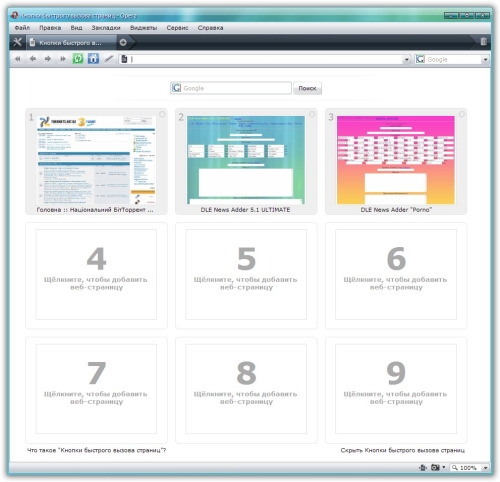
Task: Click the Back arrow in toolbar
Action: click(33, 59)
